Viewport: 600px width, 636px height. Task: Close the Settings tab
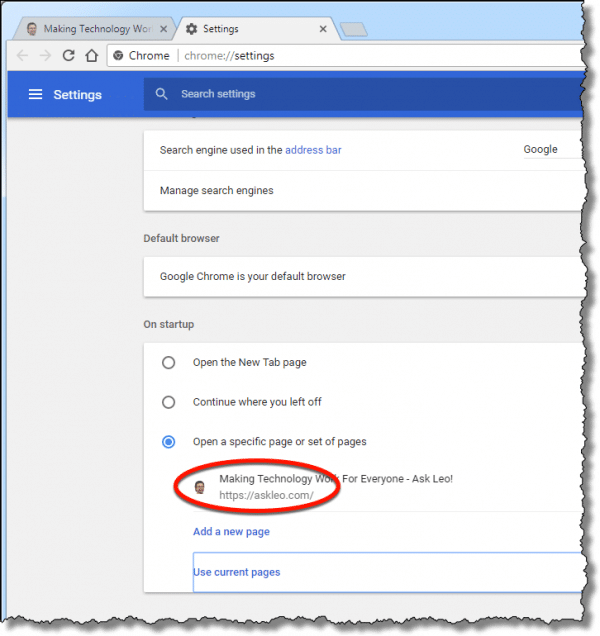pyautogui.click(x=323, y=29)
